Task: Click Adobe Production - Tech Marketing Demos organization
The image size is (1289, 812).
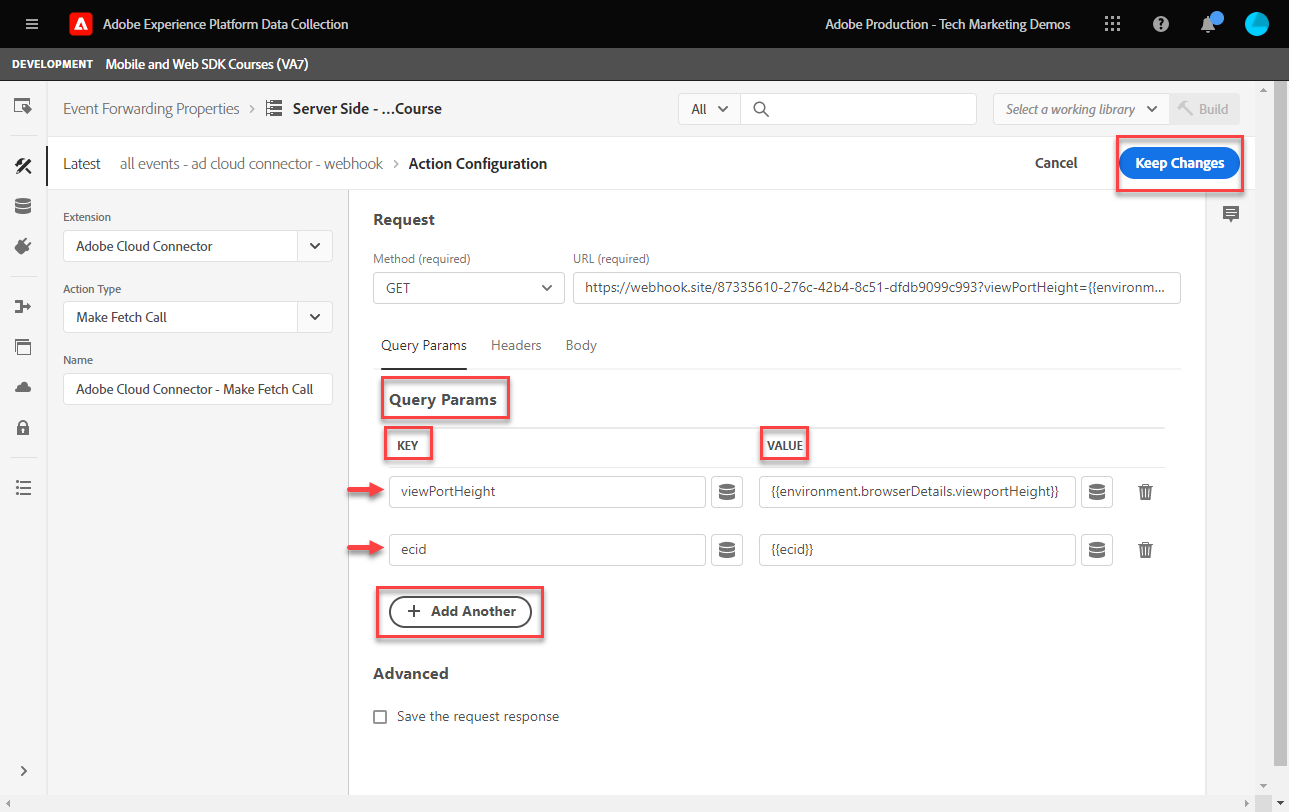Action: [948, 24]
